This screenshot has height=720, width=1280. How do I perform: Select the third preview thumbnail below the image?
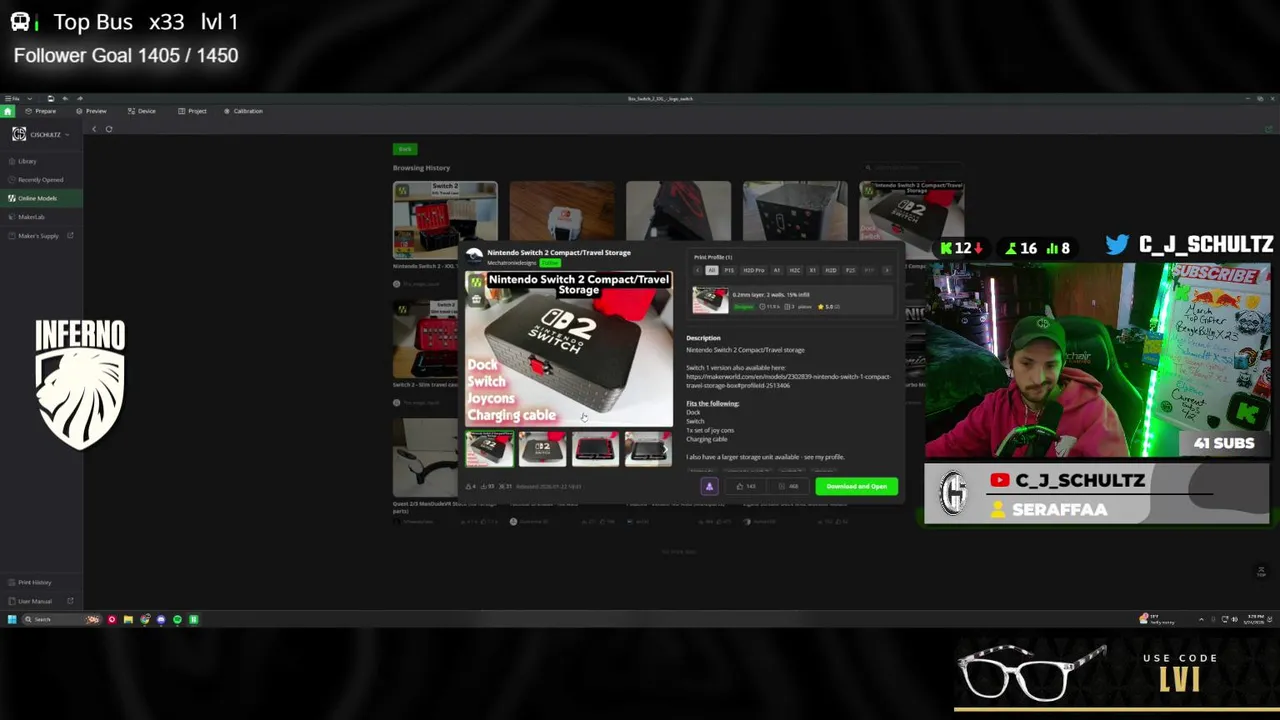595,449
